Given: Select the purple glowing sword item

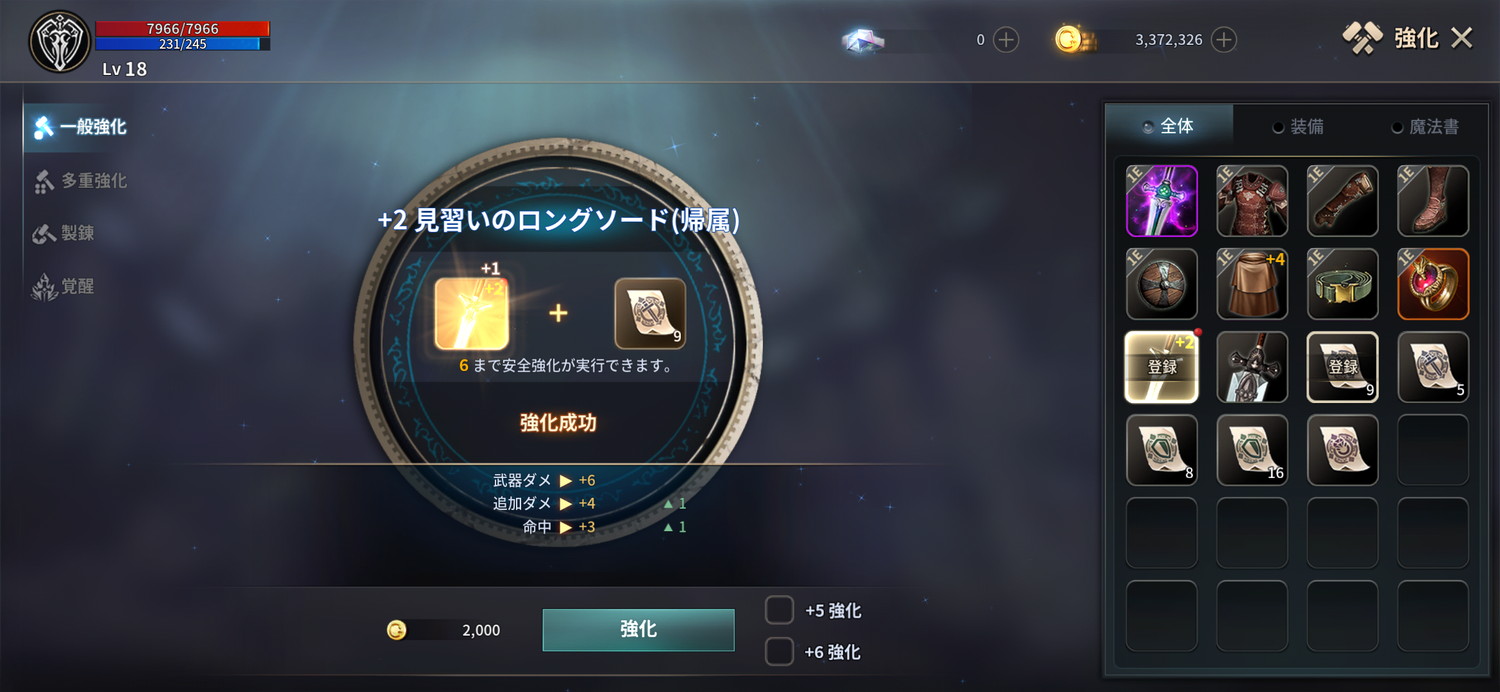Looking at the screenshot, I should coord(1162,201).
